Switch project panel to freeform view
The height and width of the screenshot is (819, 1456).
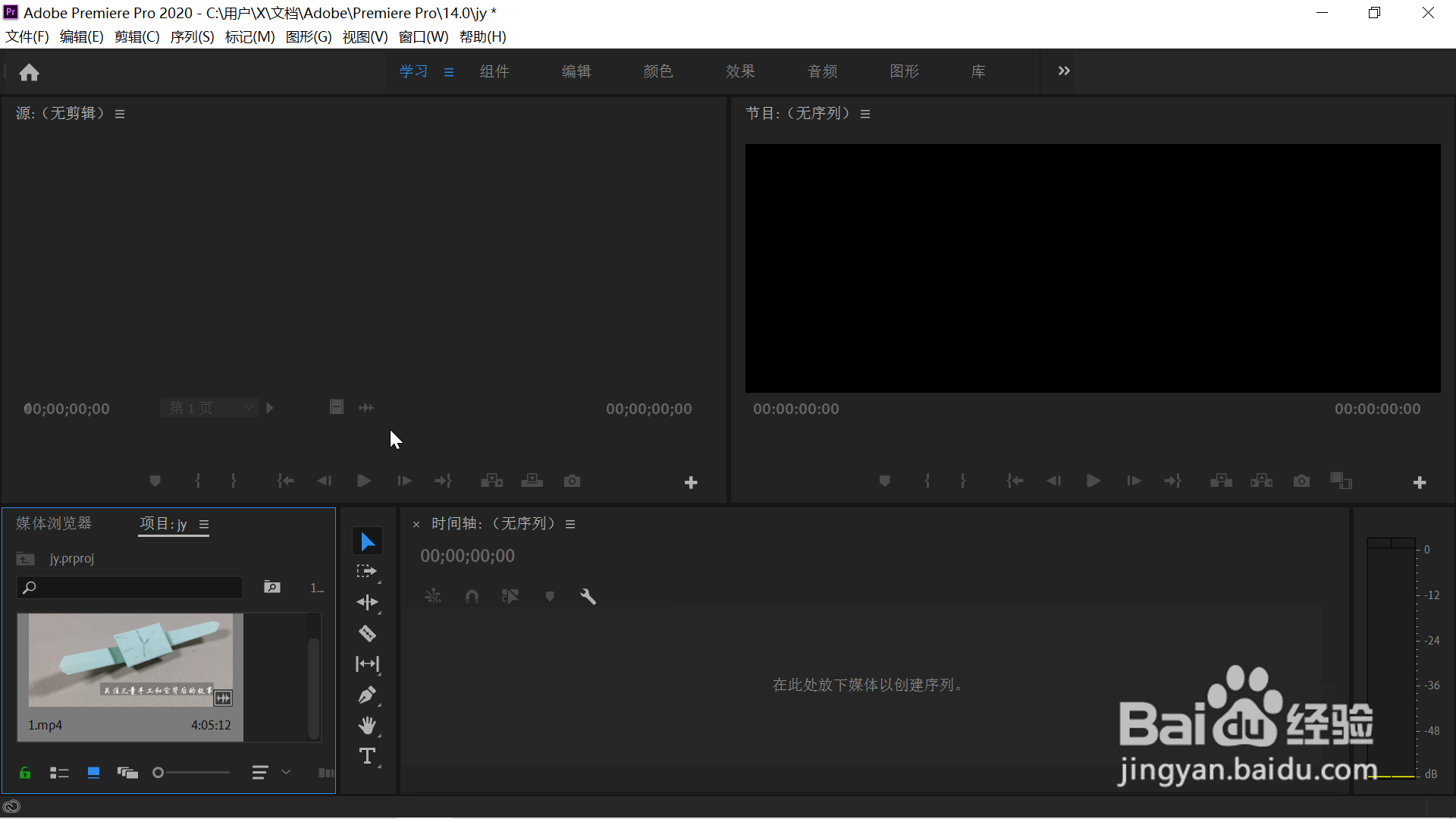click(x=127, y=773)
